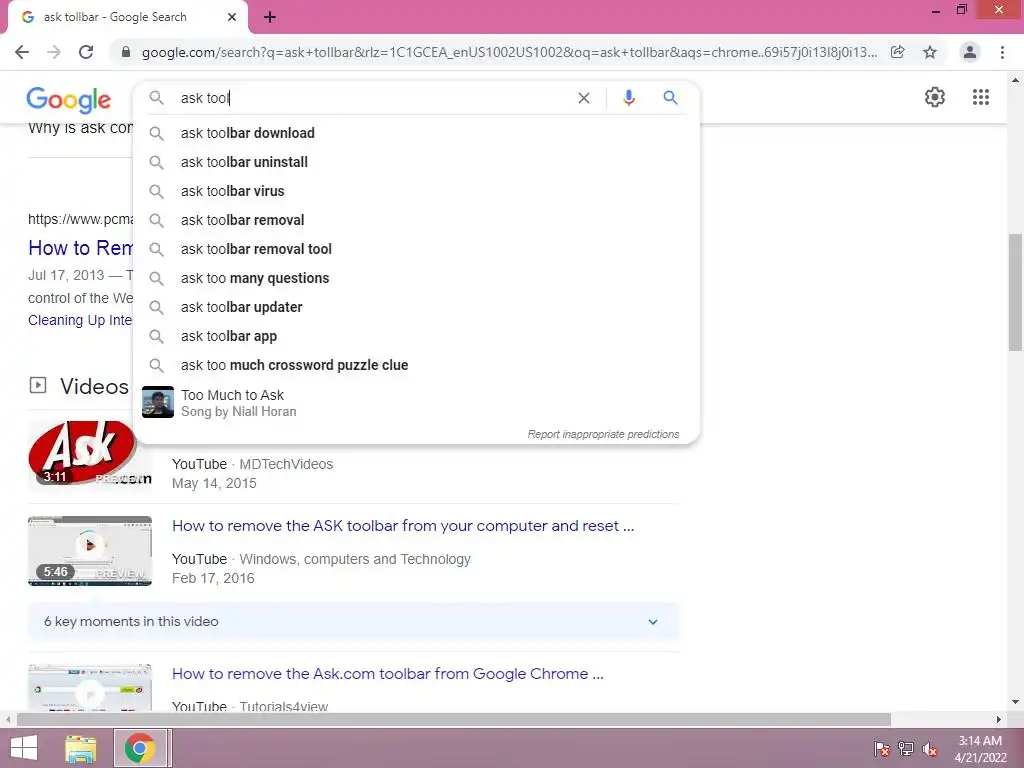1024x768 pixels.
Task: Choose suggestion 'ask toolbar app'
Action: pos(416,336)
